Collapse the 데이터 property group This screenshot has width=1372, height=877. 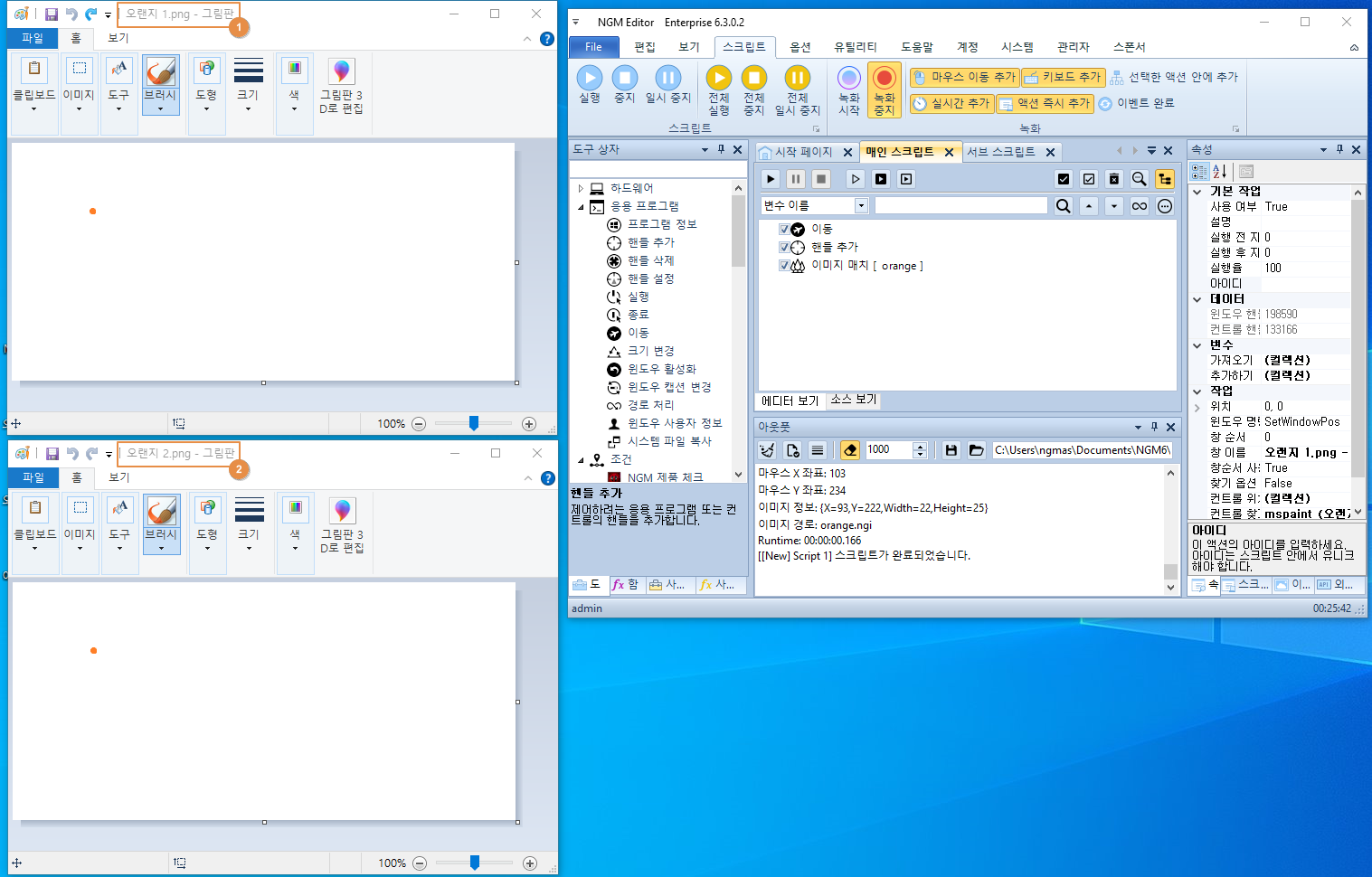[x=1197, y=299]
